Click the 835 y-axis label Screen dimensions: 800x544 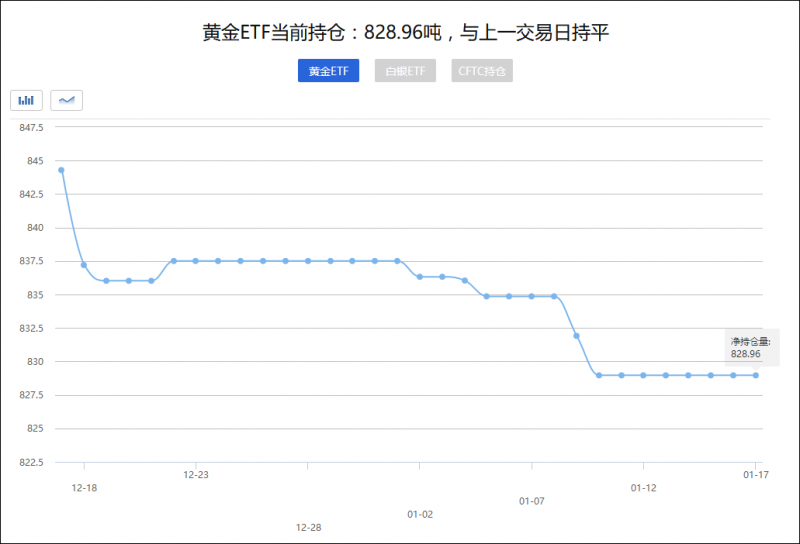coord(35,294)
